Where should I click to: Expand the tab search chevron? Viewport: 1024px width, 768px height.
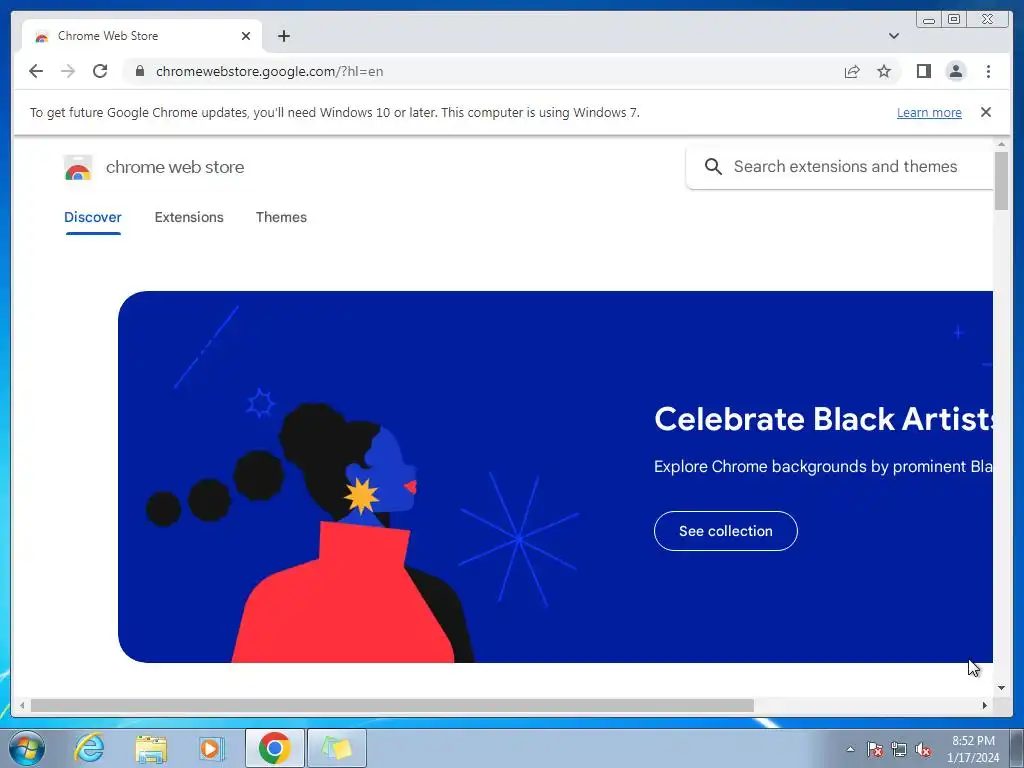point(894,36)
